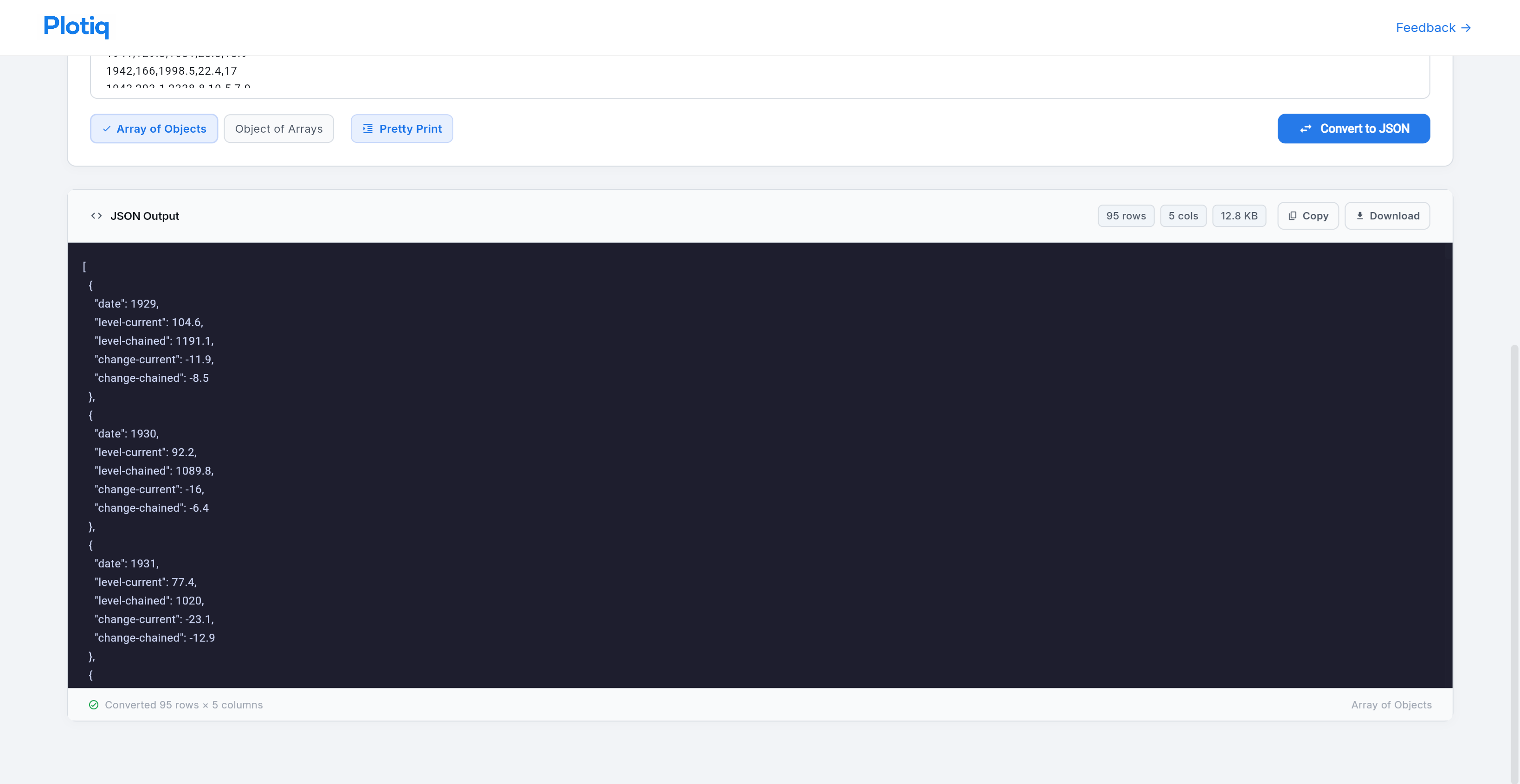Click the convert arrows icon
The image size is (1520, 784).
click(x=1305, y=129)
